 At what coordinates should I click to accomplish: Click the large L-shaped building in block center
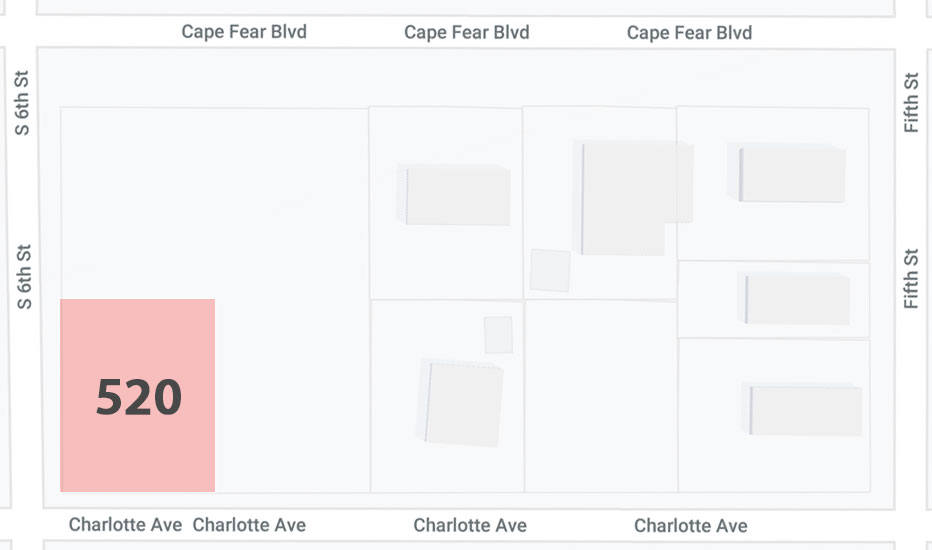coord(632,197)
